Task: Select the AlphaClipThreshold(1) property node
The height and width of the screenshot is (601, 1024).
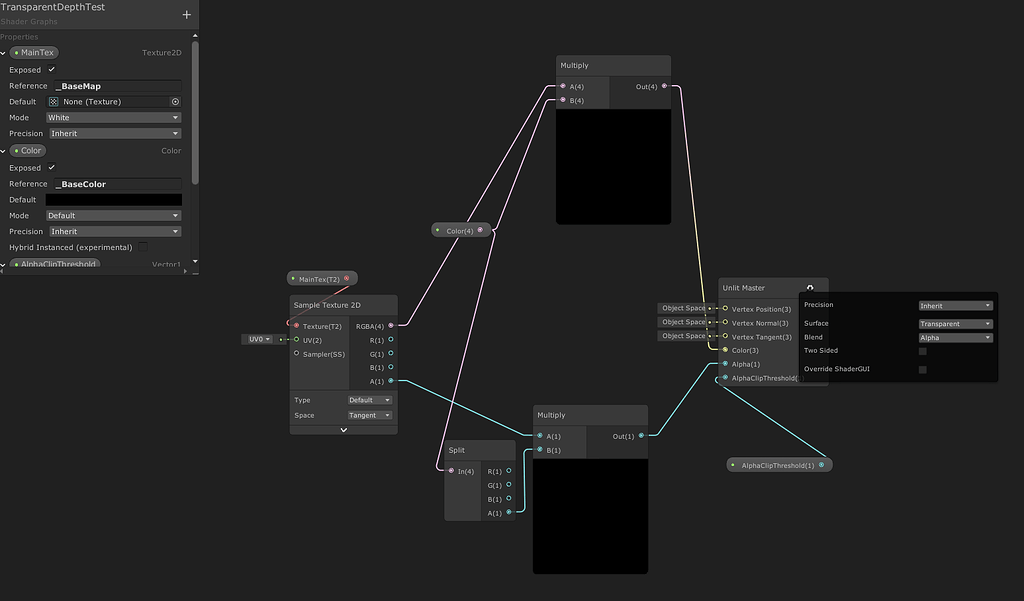Action: [780, 464]
